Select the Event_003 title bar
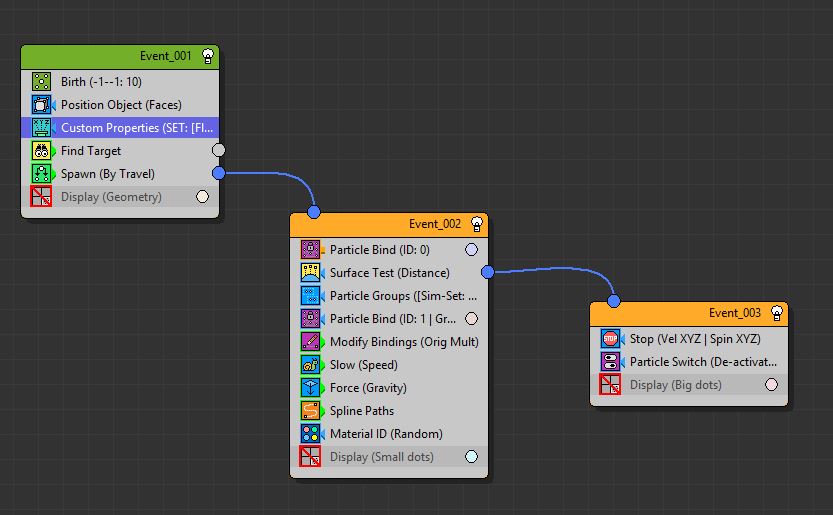Viewport: 833px width, 515px height. (x=689, y=314)
